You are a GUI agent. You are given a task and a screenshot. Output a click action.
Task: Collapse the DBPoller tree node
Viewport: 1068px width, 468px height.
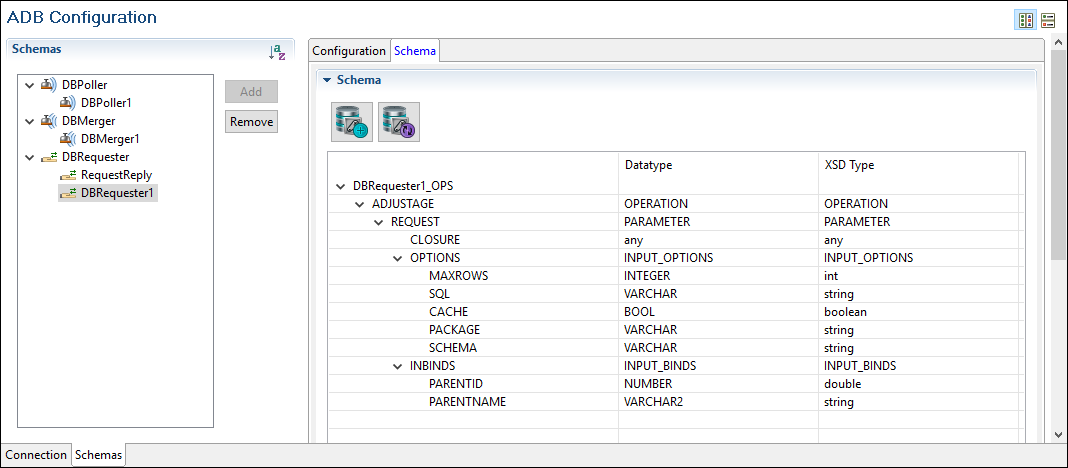[30, 85]
